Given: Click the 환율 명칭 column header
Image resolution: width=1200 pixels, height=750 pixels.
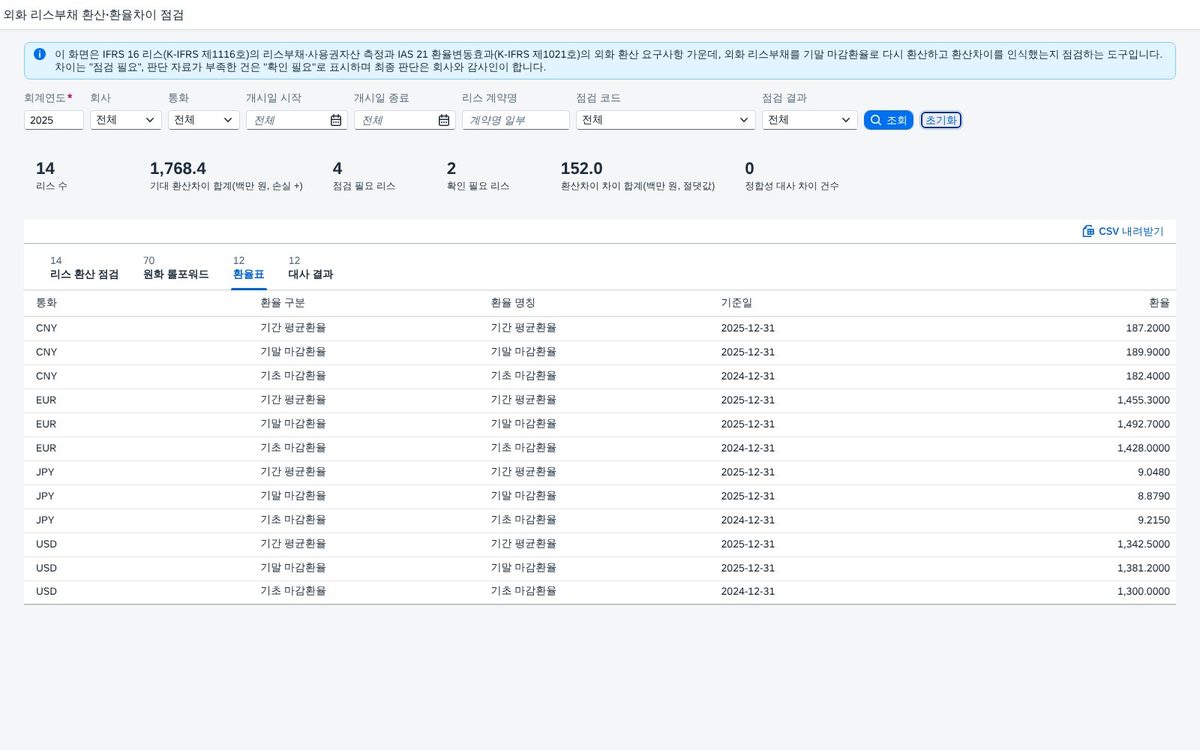Looking at the screenshot, I should (x=513, y=303).
